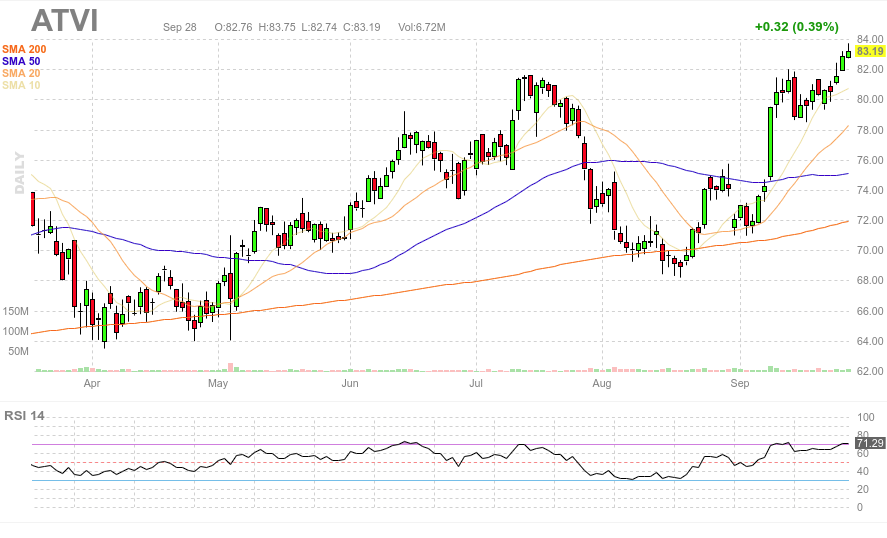Click the RSI 40 scale label

tap(863, 471)
